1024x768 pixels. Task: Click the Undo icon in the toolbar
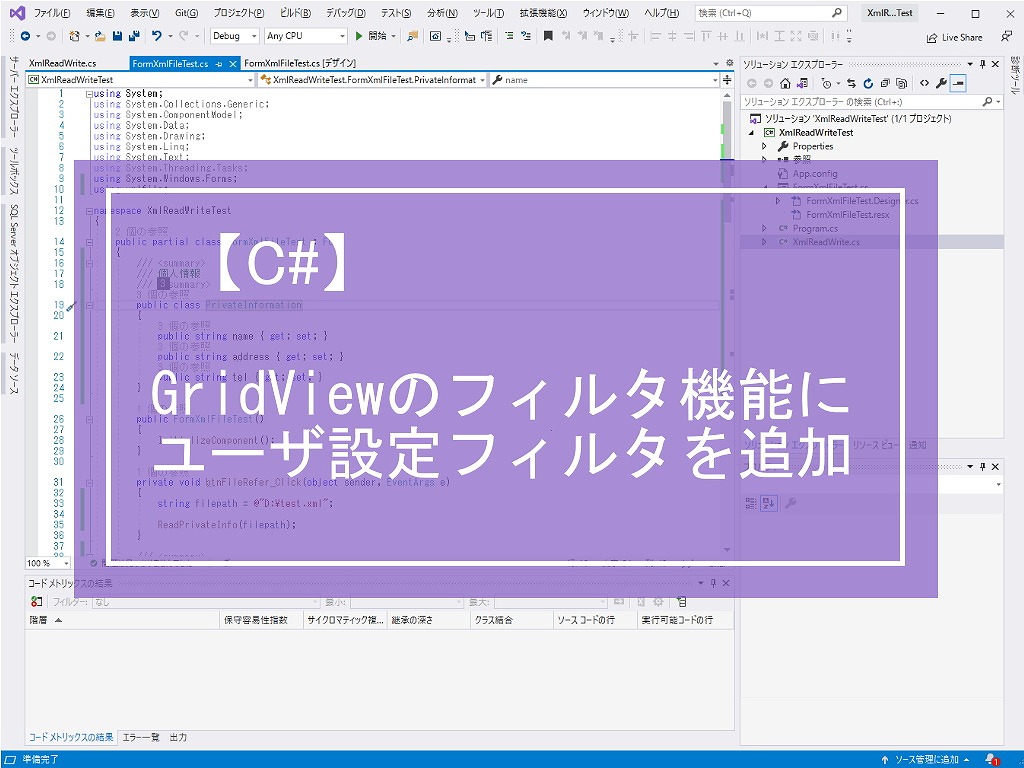pyautogui.click(x=158, y=36)
